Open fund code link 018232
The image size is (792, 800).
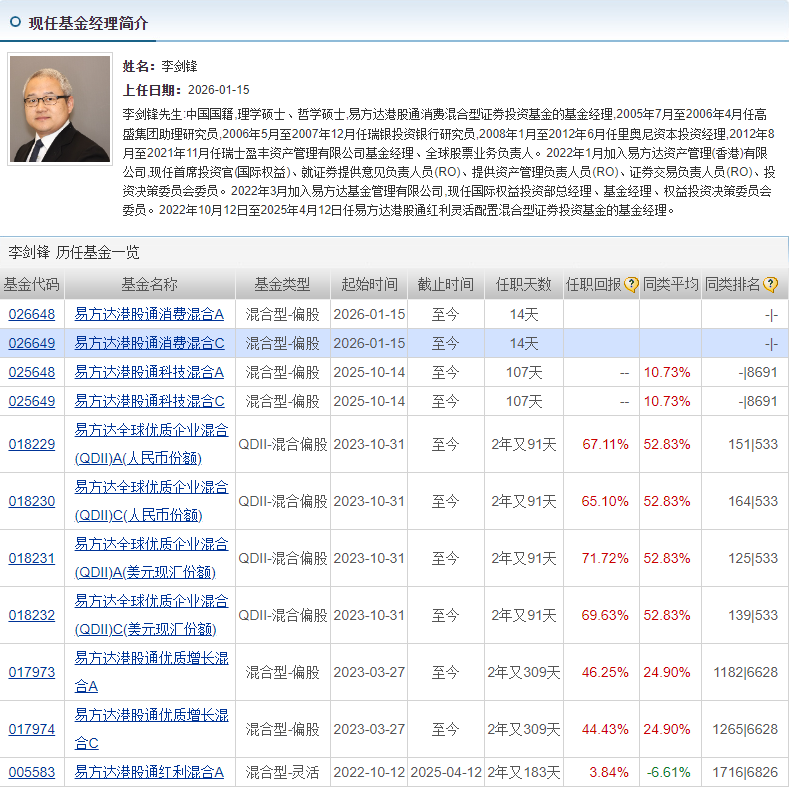tap(32, 615)
